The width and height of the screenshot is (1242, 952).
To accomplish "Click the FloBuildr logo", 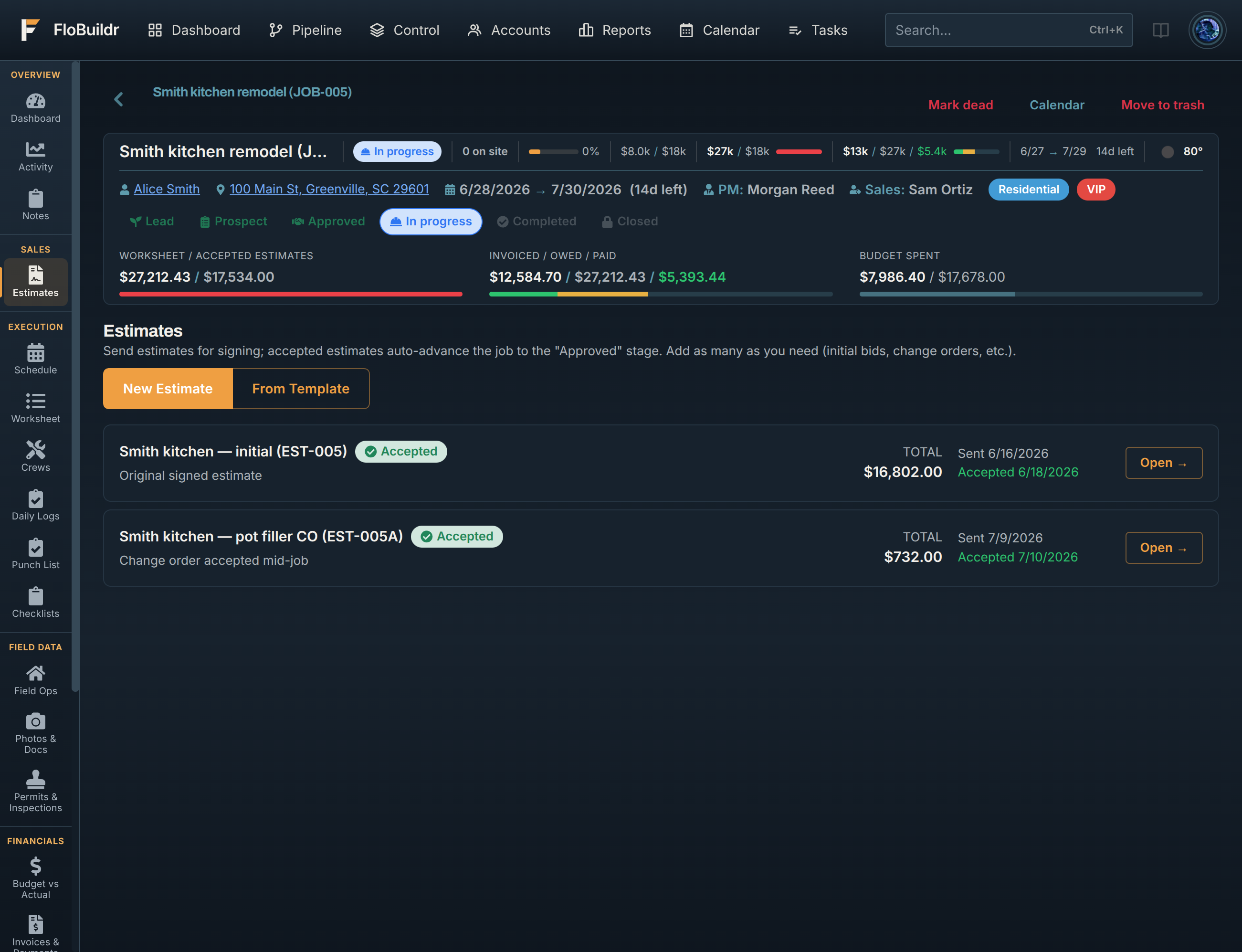I will pos(70,30).
